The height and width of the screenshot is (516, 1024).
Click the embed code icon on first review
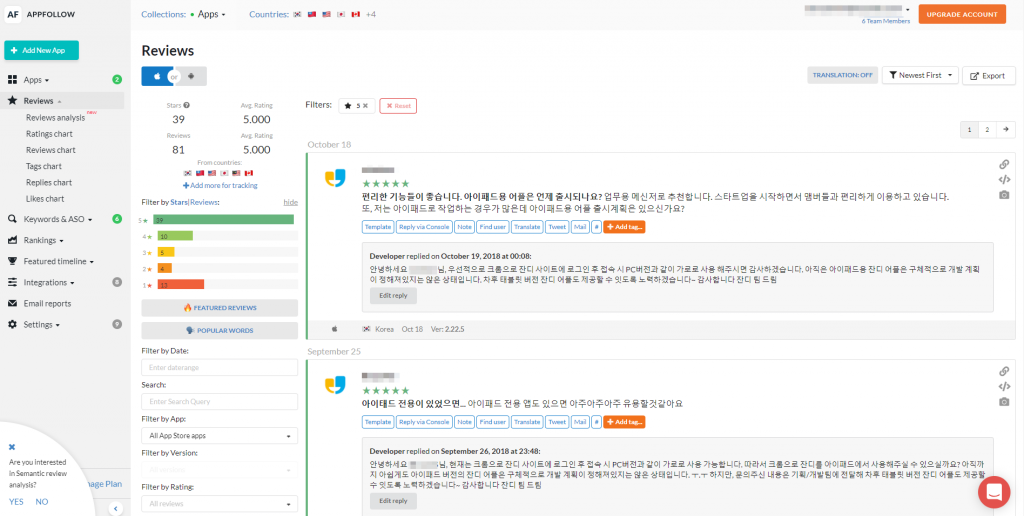[1004, 179]
